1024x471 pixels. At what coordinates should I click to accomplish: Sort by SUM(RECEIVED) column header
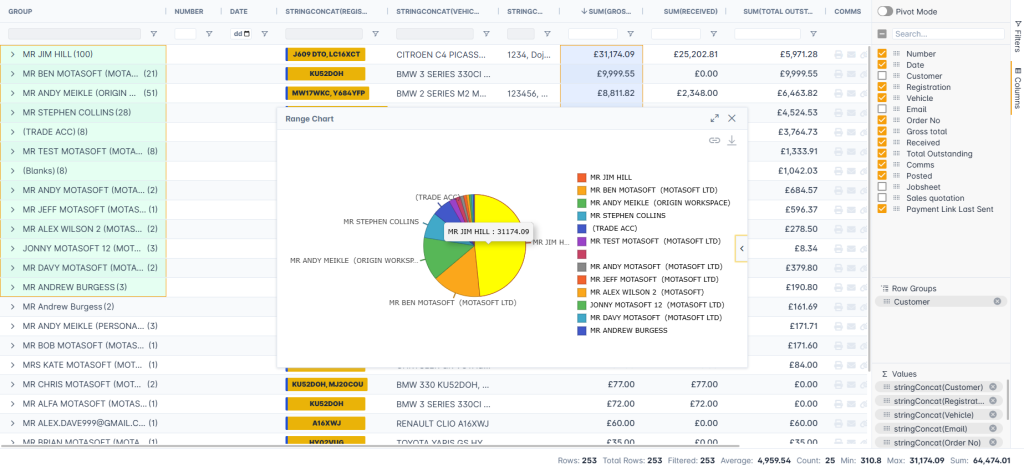click(x=690, y=12)
